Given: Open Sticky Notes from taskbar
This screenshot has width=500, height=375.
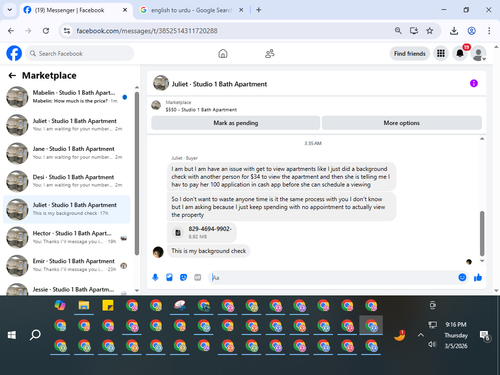Looking at the screenshot, I should pyautogui.click(x=108, y=305).
